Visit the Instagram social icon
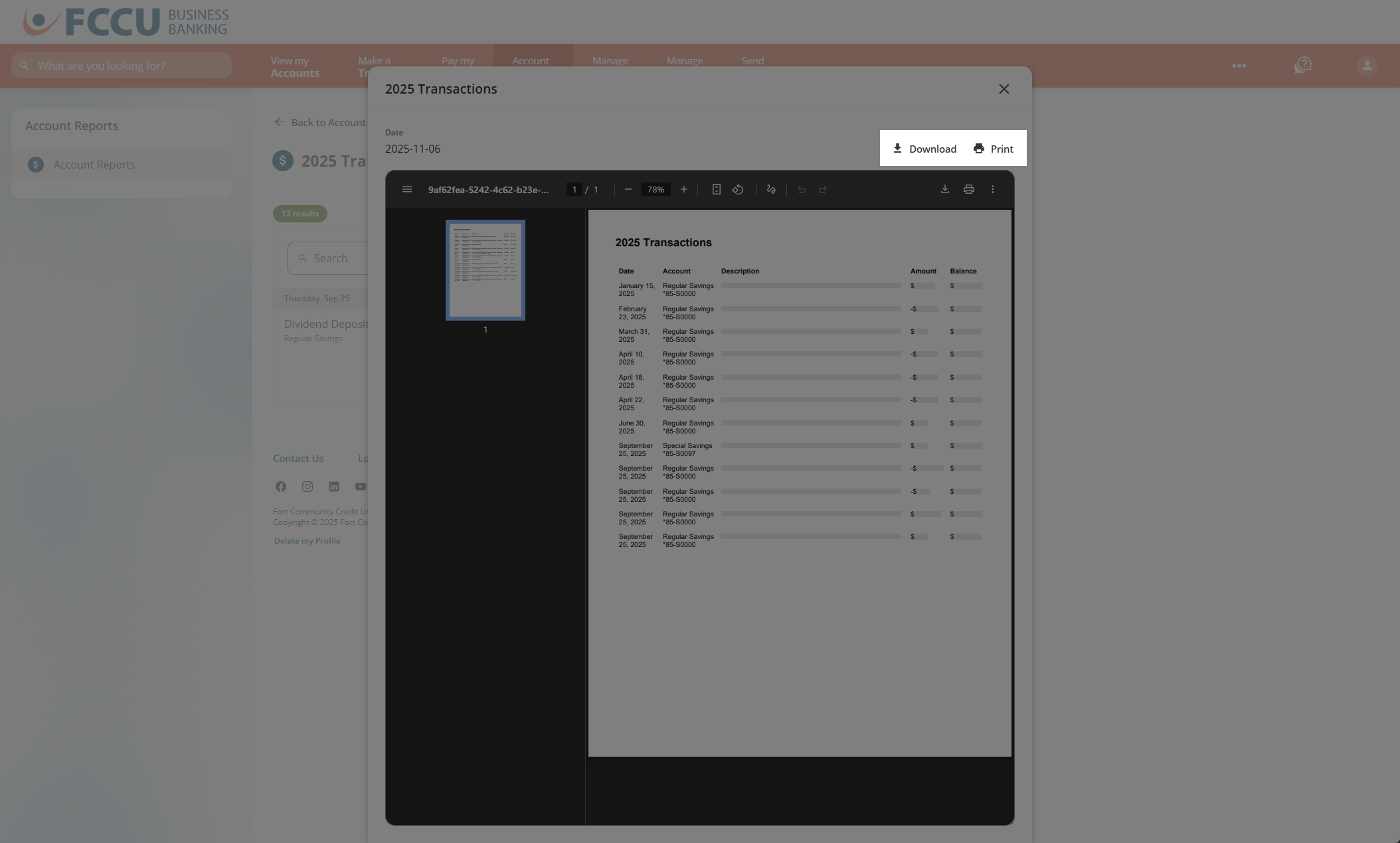1400x843 pixels. pos(307,487)
